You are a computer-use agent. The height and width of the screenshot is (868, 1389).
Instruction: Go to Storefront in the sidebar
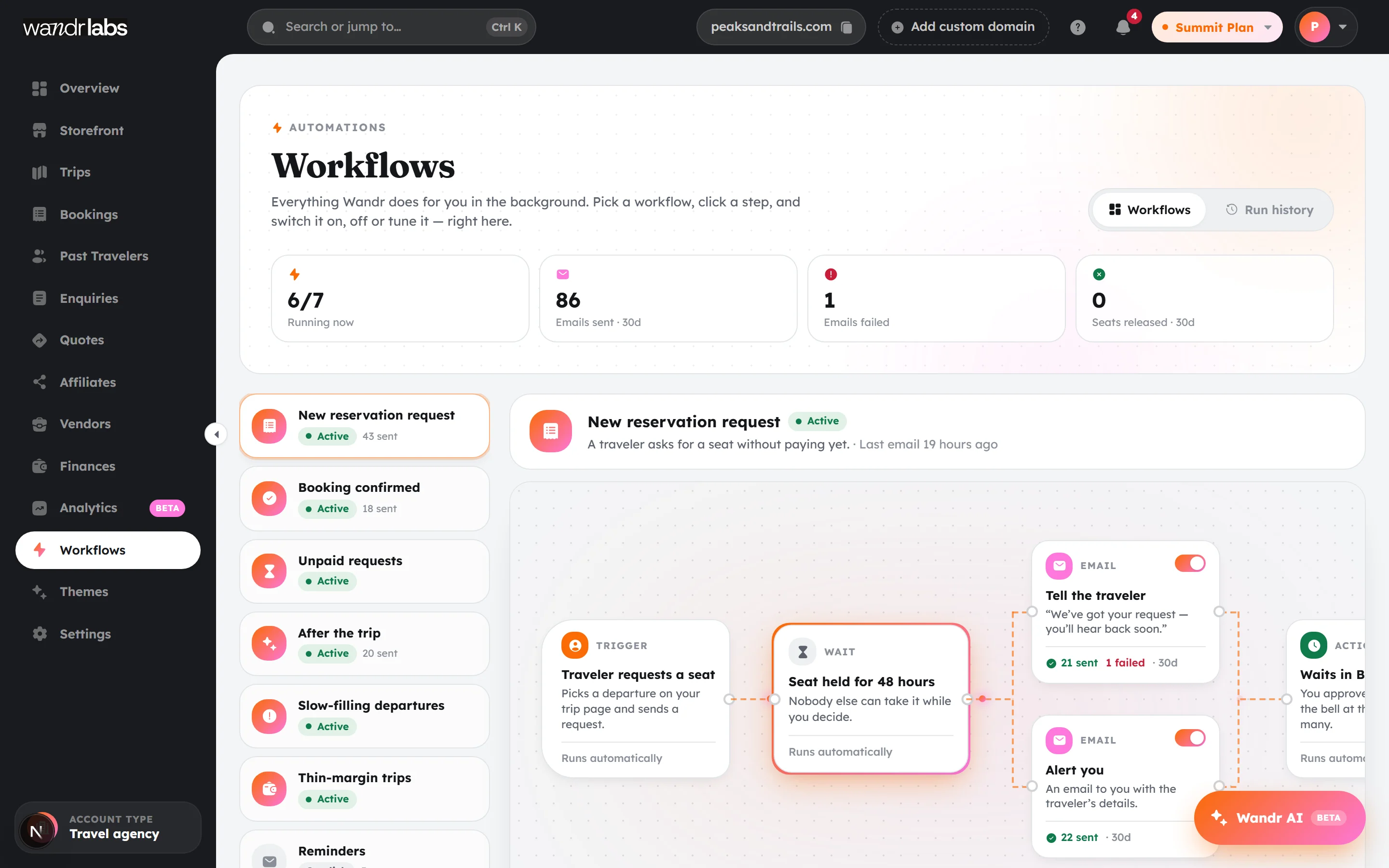click(108, 130)
